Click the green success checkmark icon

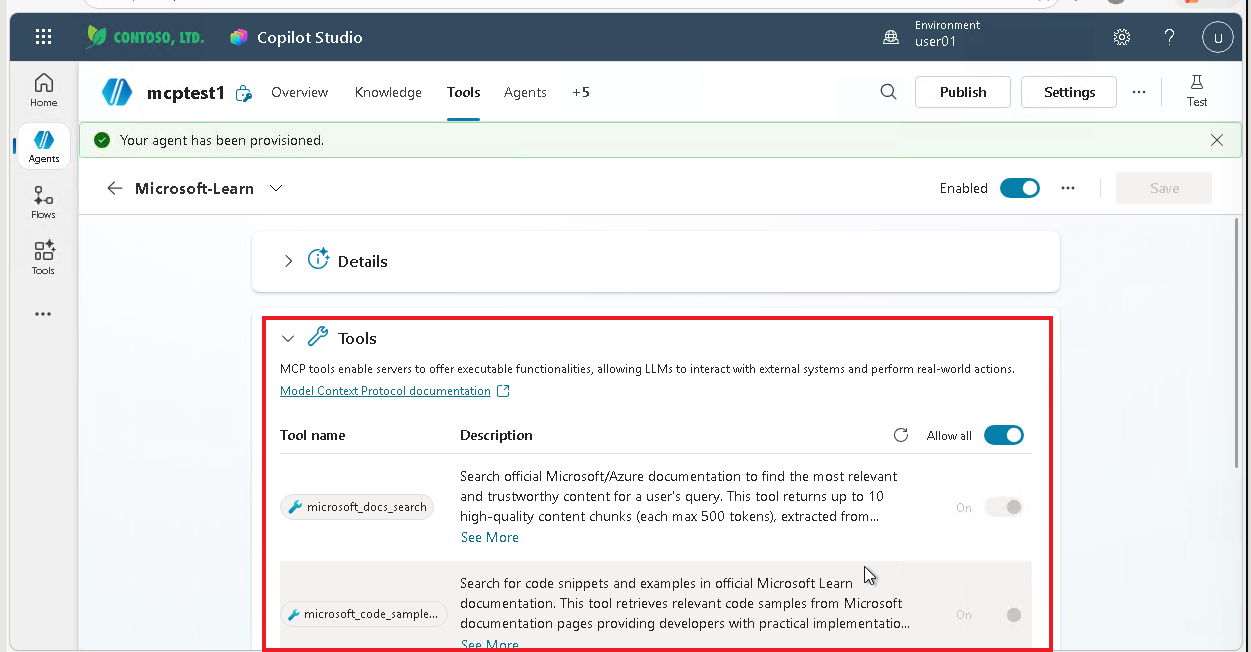click(x=102, y=140)
